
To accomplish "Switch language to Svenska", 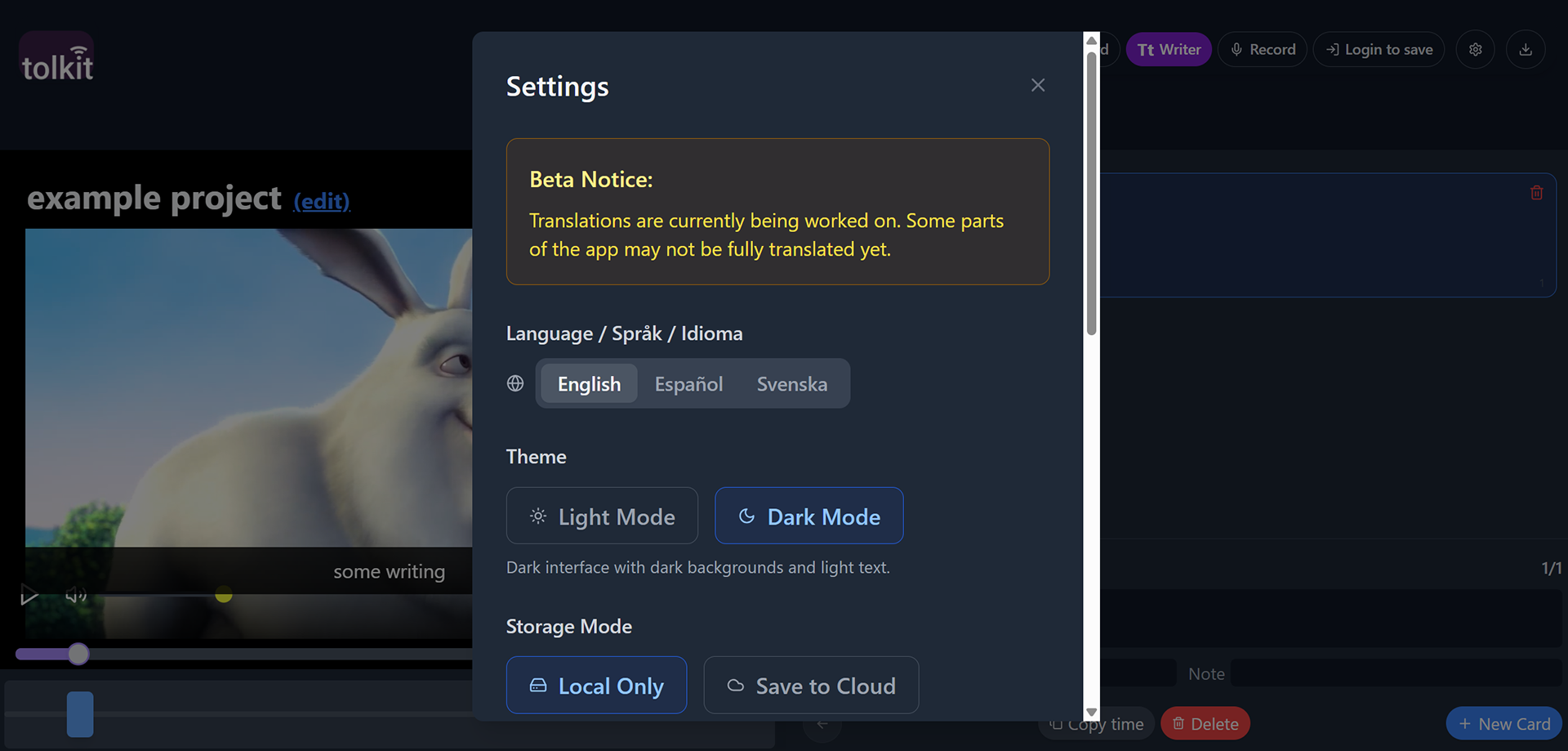I will point(791,384).
